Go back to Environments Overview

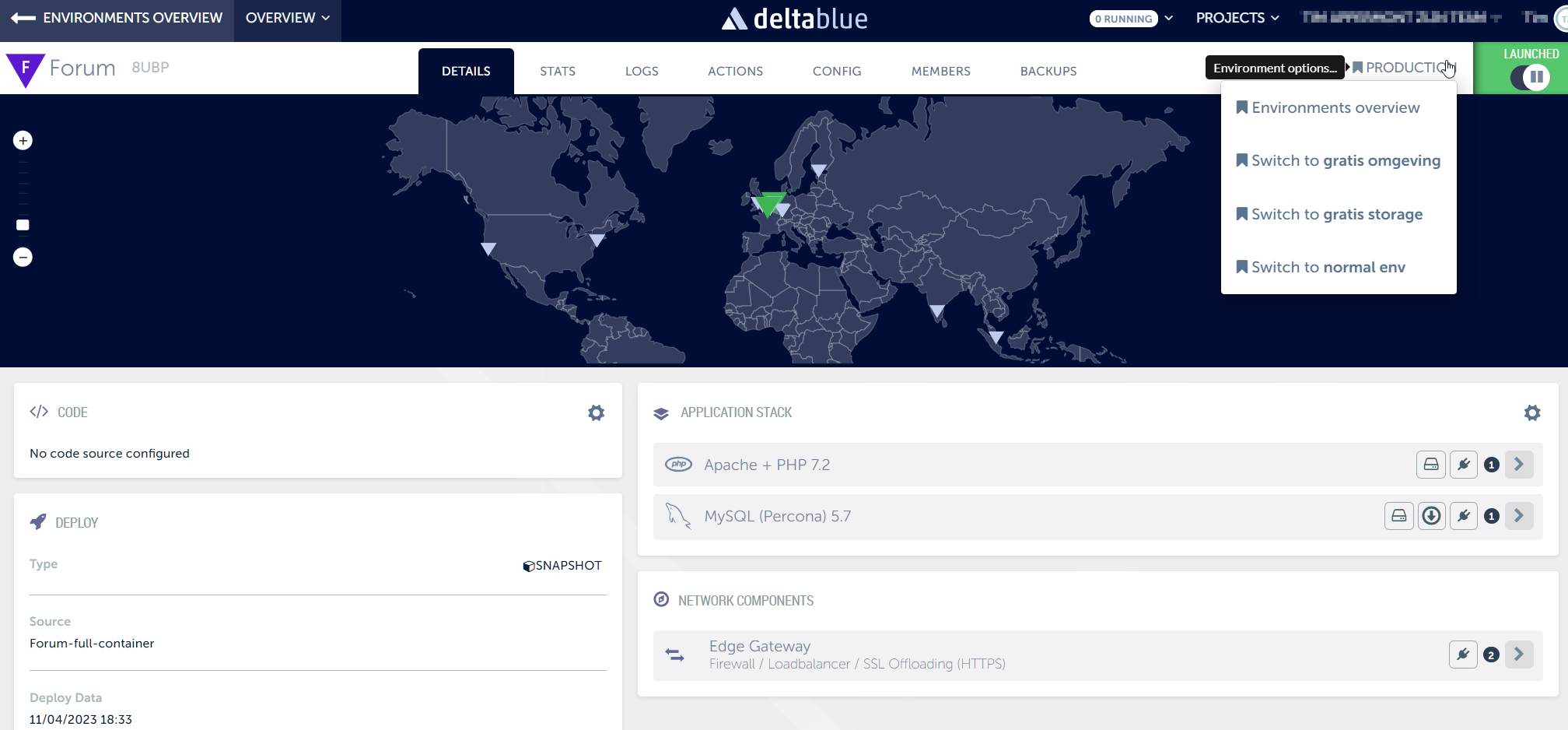(117, 18)
